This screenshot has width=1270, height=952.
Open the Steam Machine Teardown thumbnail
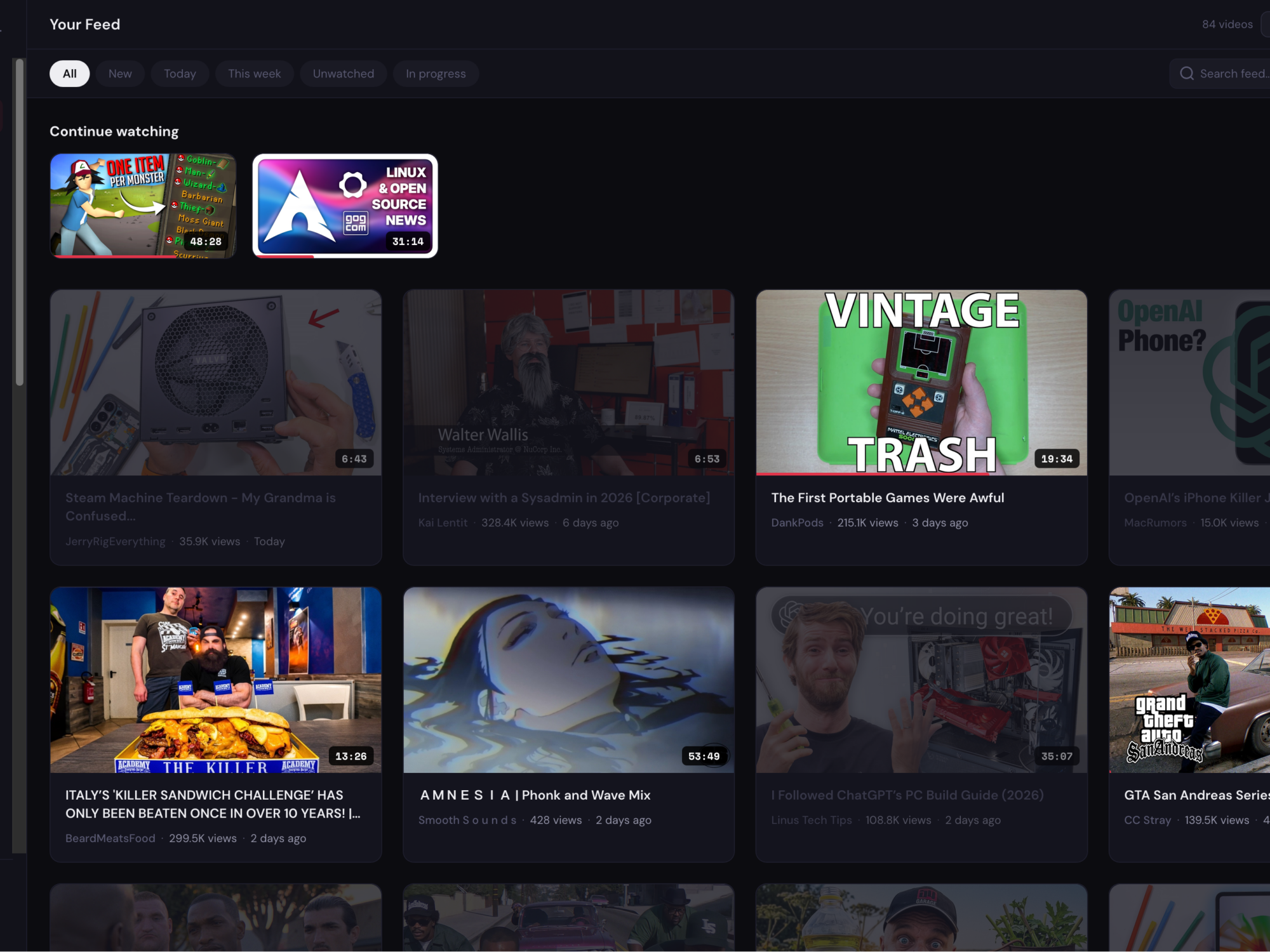click(x=216, y=383)
